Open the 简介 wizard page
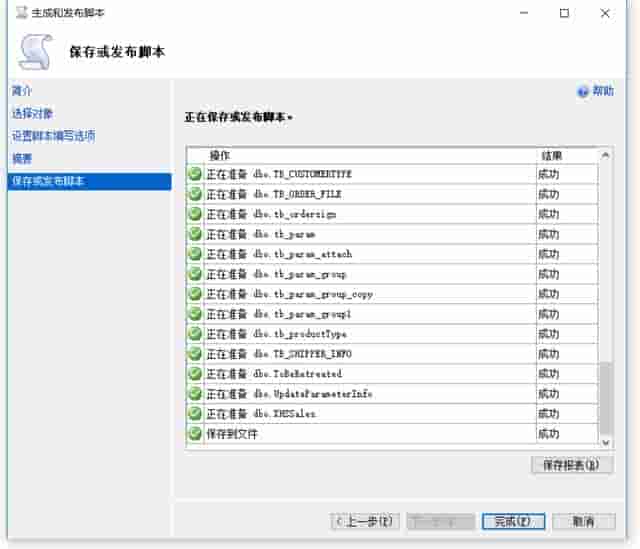Image resolution: width=640 pixels, height=549 pixels. 22,91
